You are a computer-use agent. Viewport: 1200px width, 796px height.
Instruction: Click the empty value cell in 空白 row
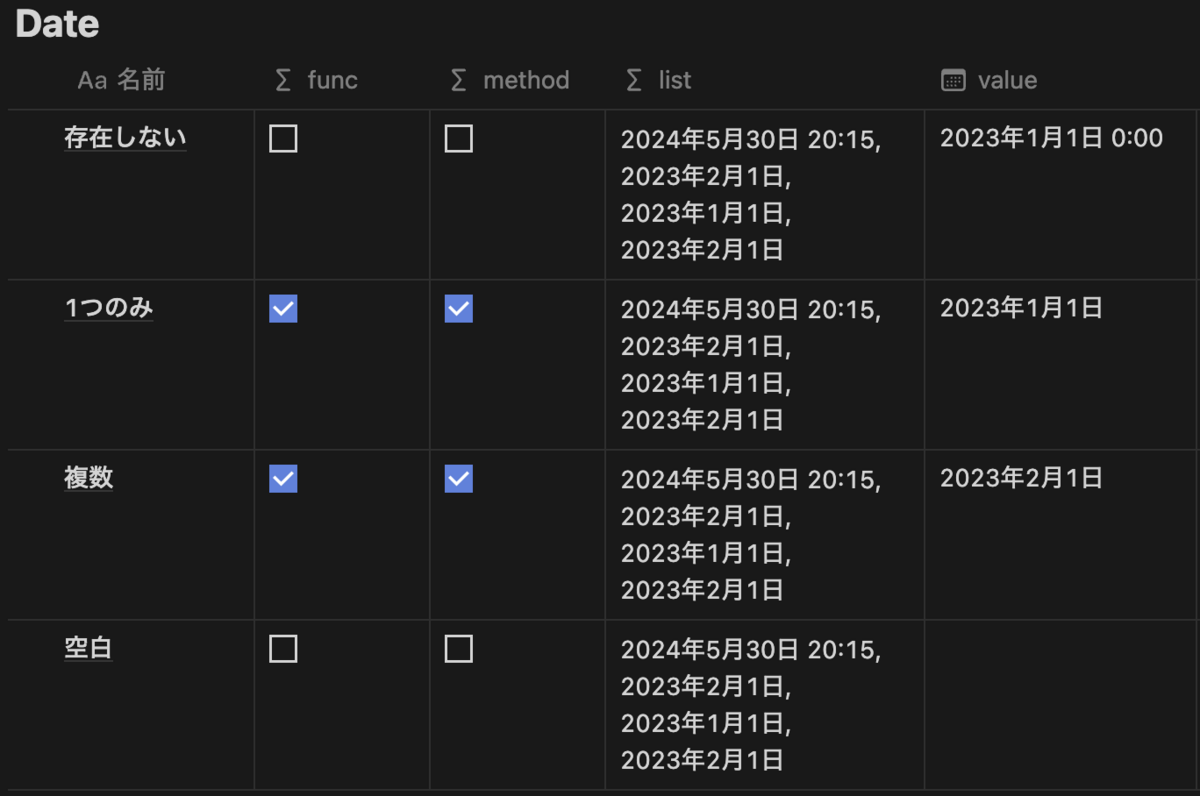click(1062, 704)
